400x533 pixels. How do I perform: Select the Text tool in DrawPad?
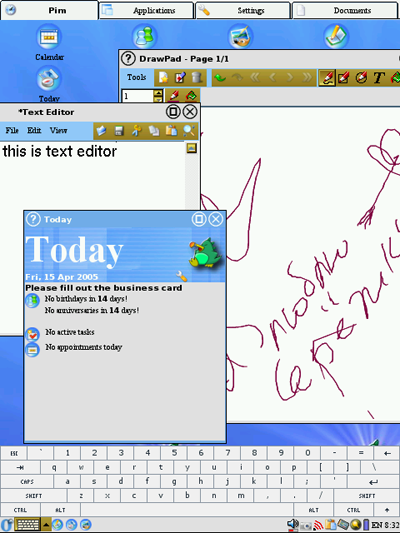[378, 78]
